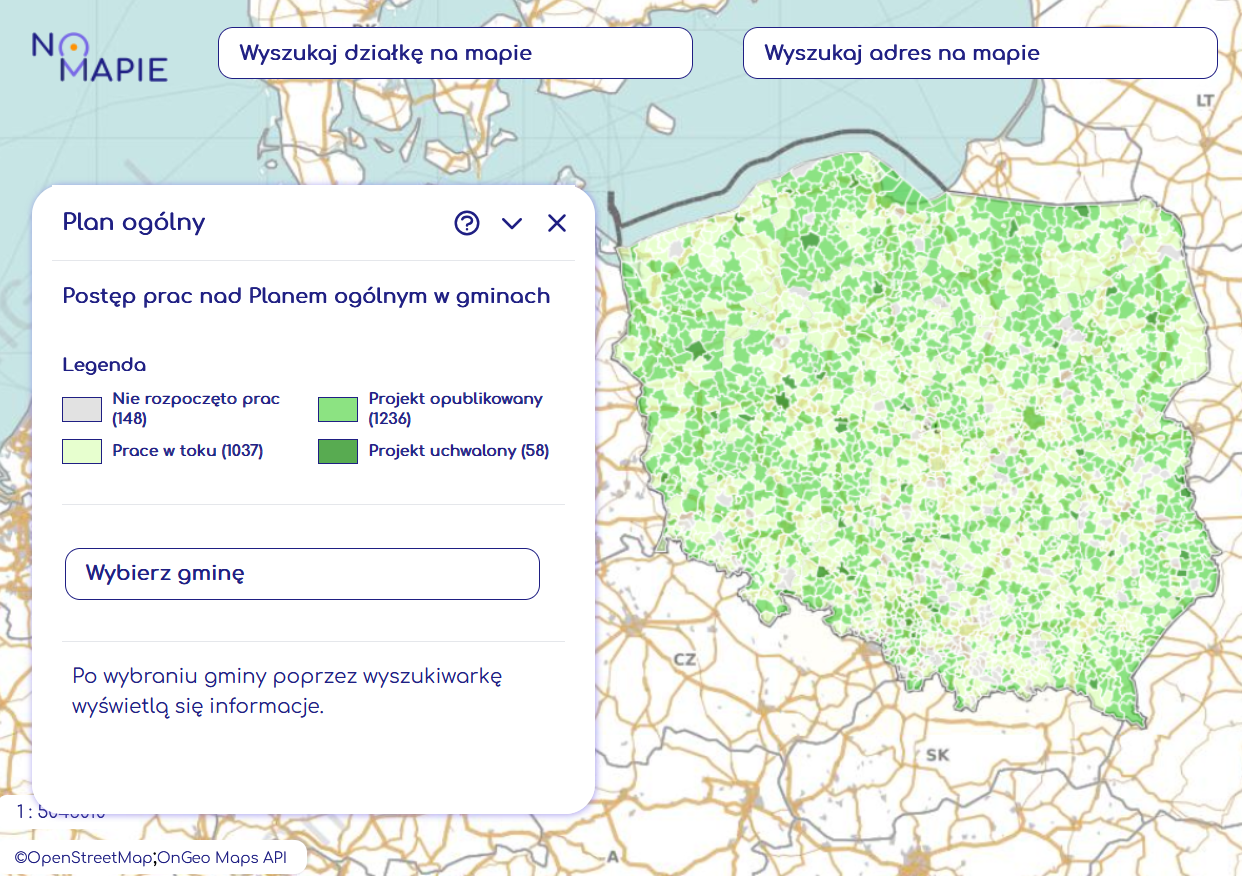Select legend entry Projekt uchwalony (58)
Screen dimensions: 1242x876
pyautogui.click(x=459, y=451)
